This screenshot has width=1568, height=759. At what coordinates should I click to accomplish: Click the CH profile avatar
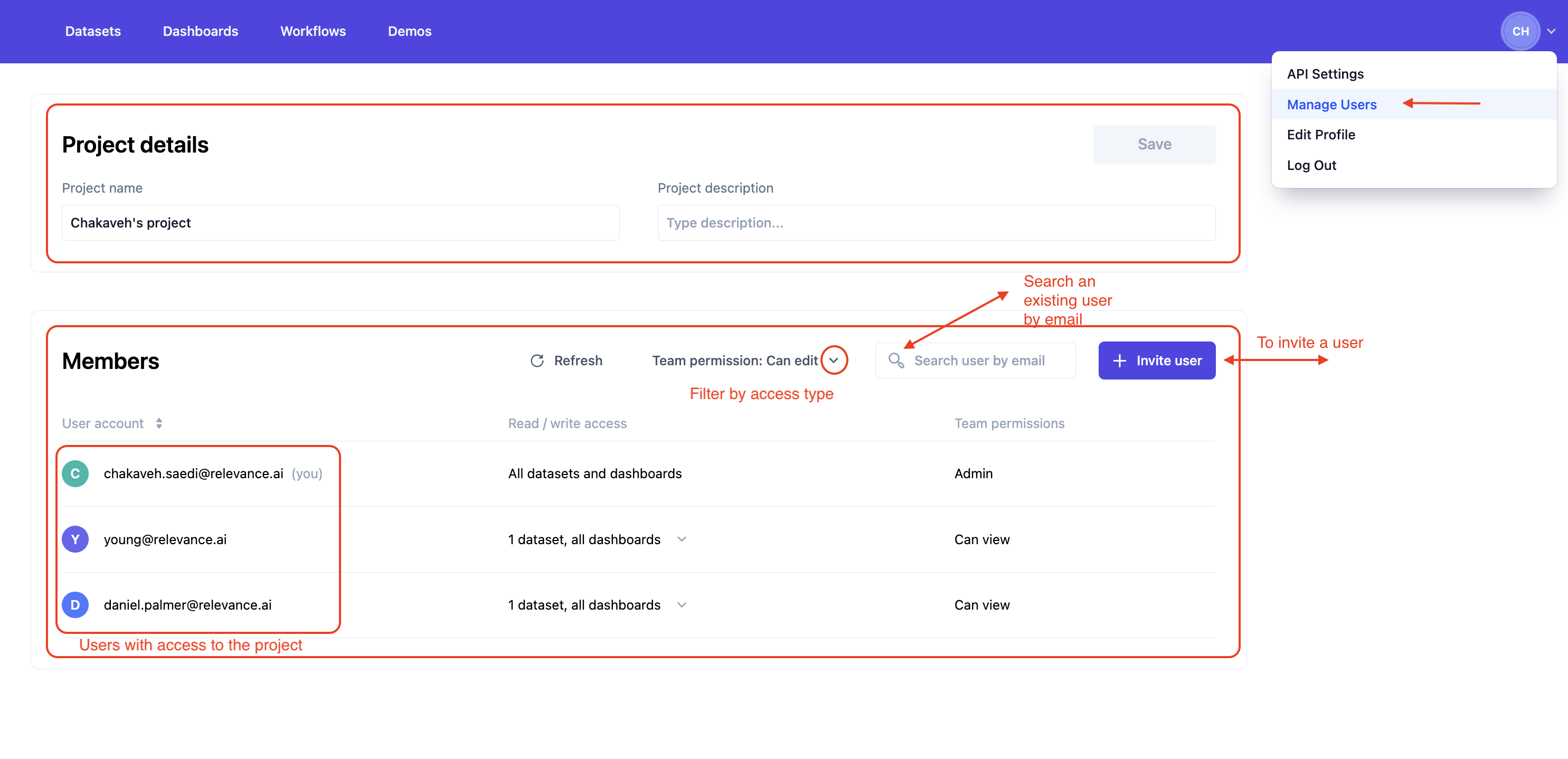click(1520, 32)
